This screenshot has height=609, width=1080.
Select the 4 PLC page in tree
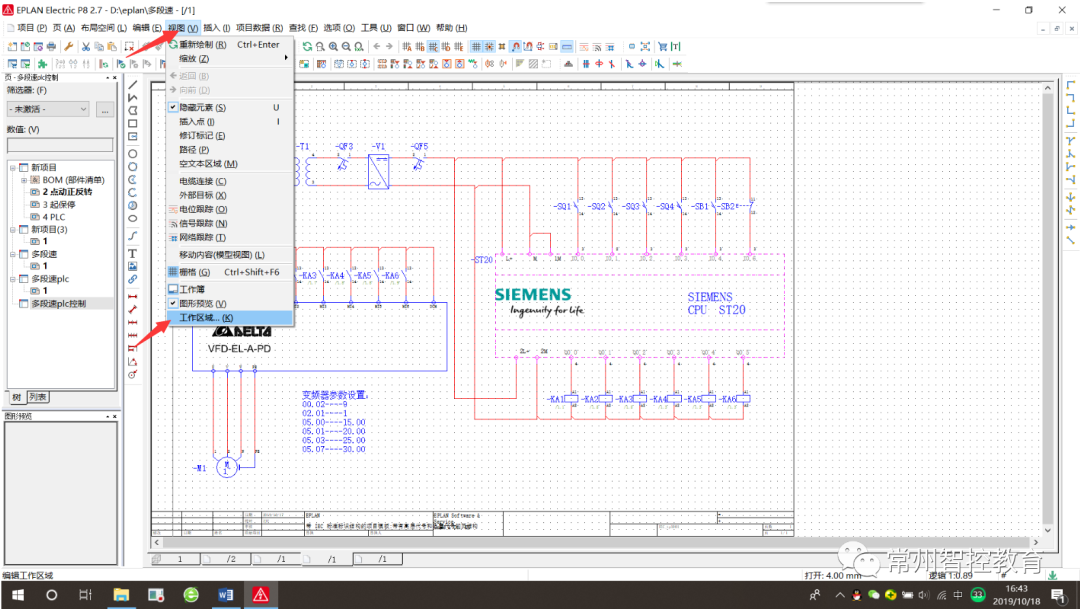pos(54,217)
